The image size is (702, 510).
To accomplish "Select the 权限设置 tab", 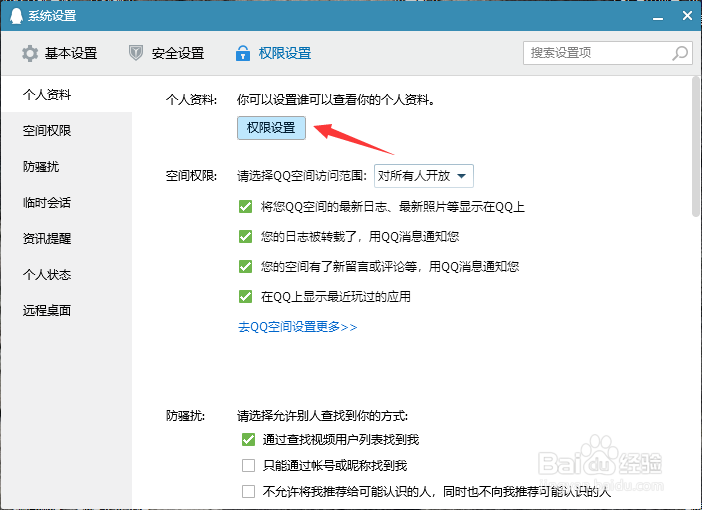I will tap(273, 53).
